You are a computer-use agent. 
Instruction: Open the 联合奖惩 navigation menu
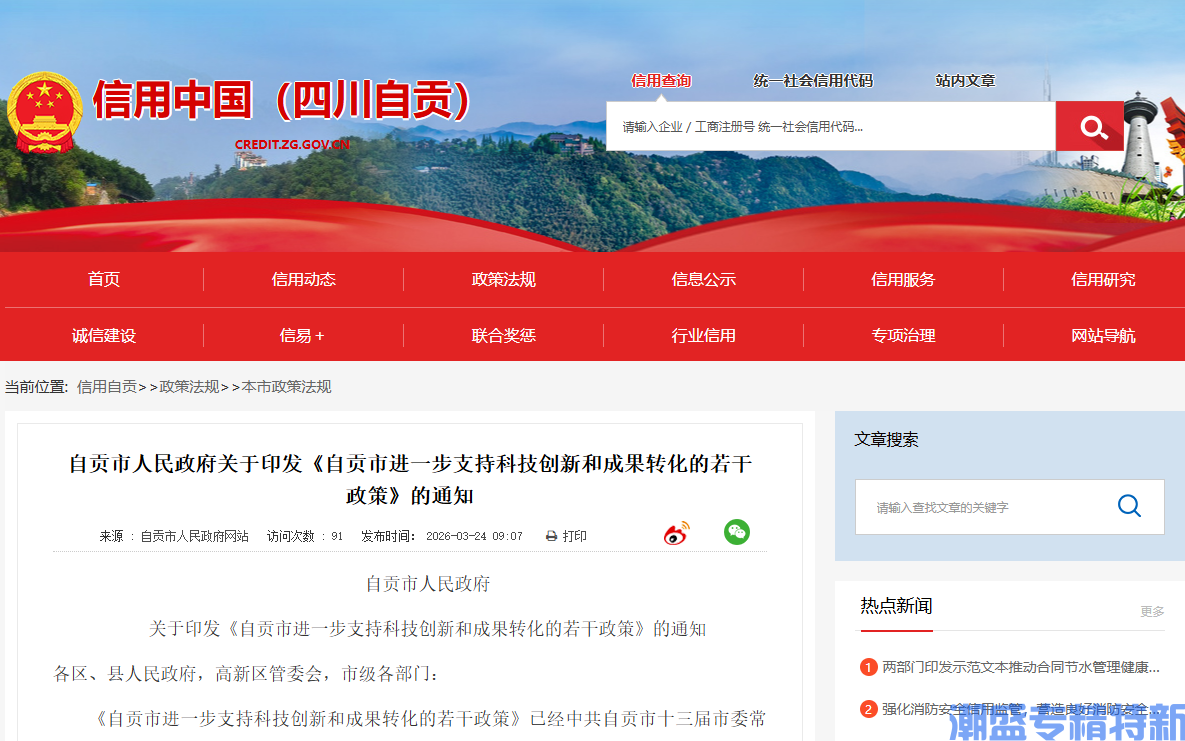coord(504,335)
